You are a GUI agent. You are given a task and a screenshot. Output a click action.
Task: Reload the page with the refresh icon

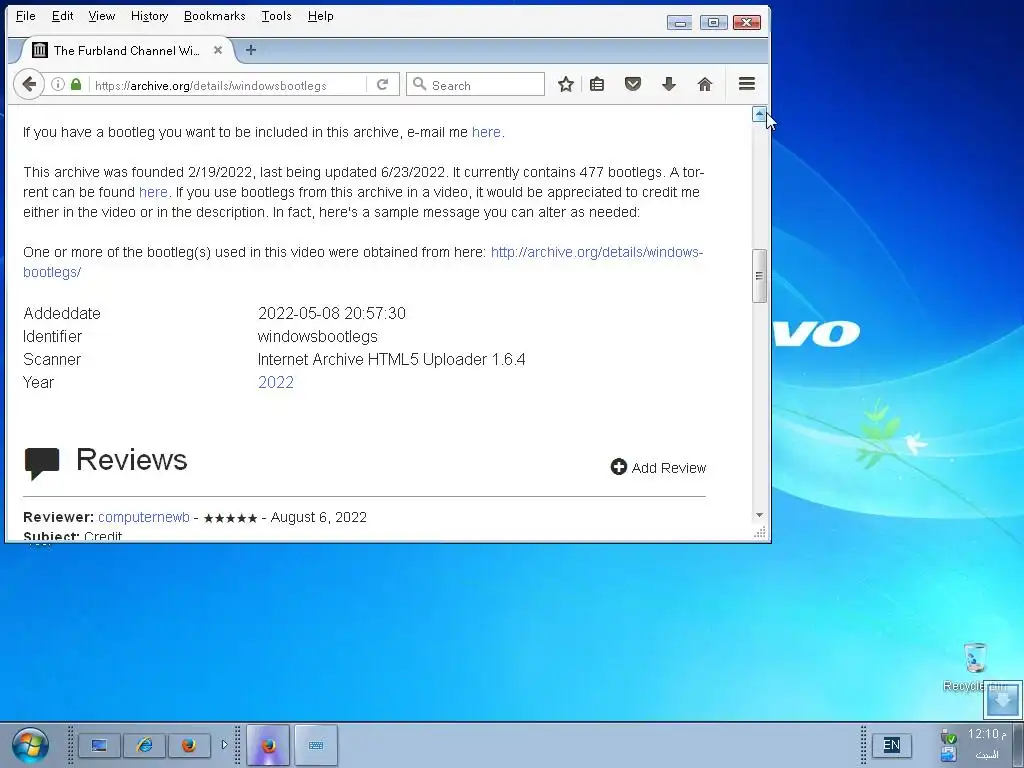click(x=383, y=84)
